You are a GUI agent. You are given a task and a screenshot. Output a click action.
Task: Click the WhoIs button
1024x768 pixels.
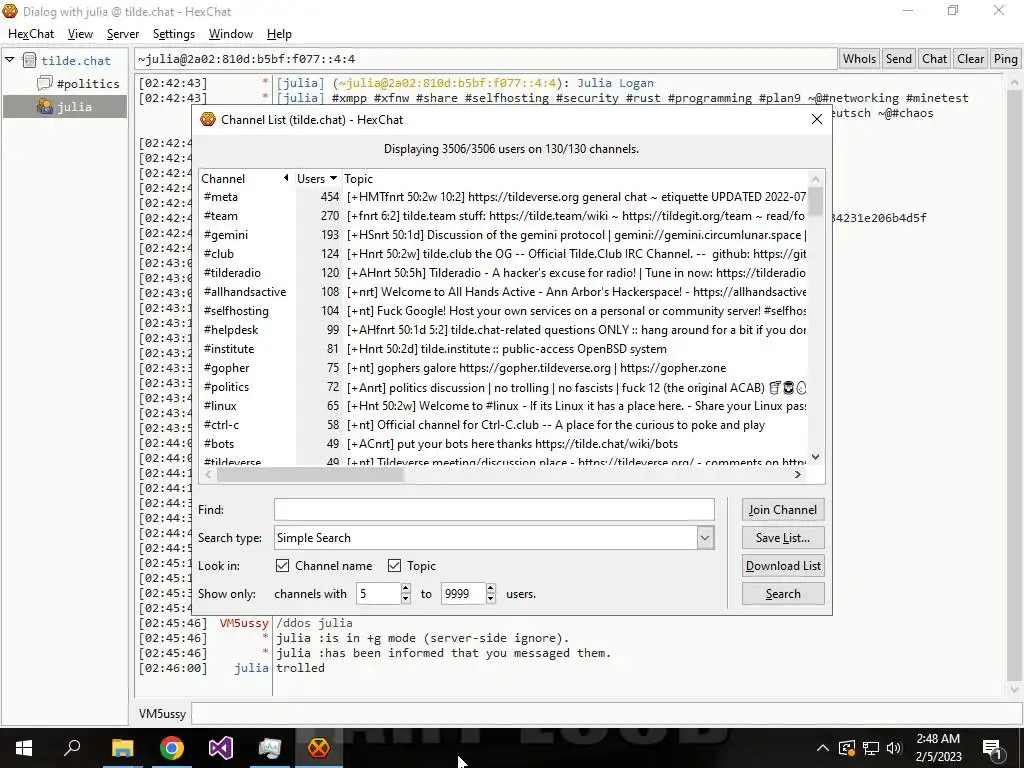[859, 59]
